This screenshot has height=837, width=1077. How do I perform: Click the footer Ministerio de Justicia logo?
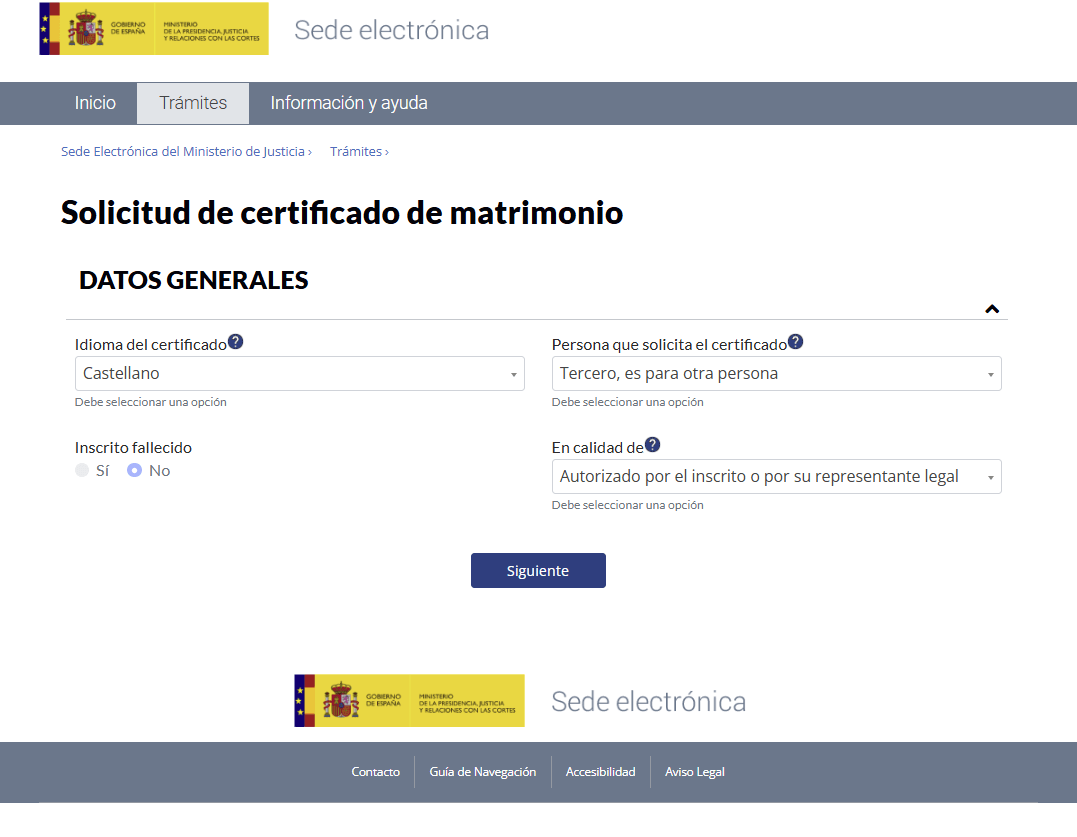[409, 700]
